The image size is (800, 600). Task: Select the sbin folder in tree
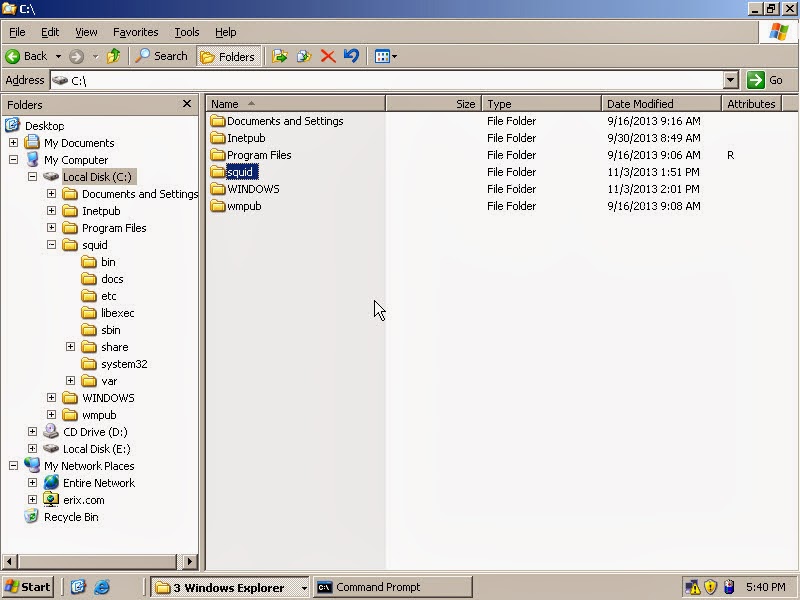point(110,330)
